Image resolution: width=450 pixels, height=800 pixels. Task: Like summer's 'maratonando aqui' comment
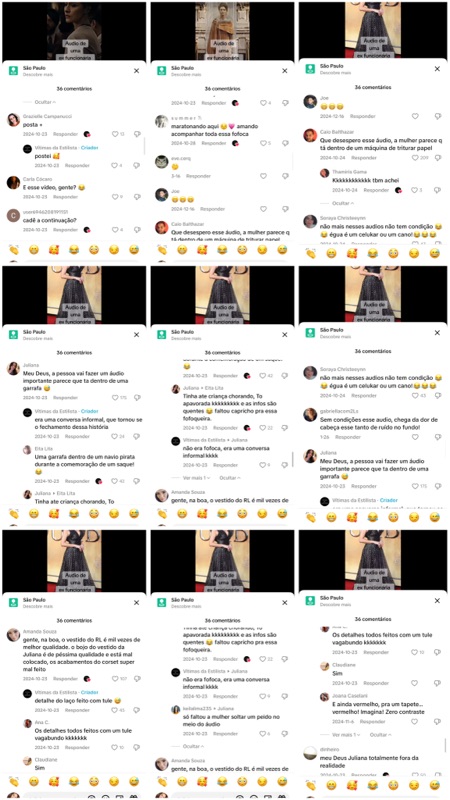[263, 143]
